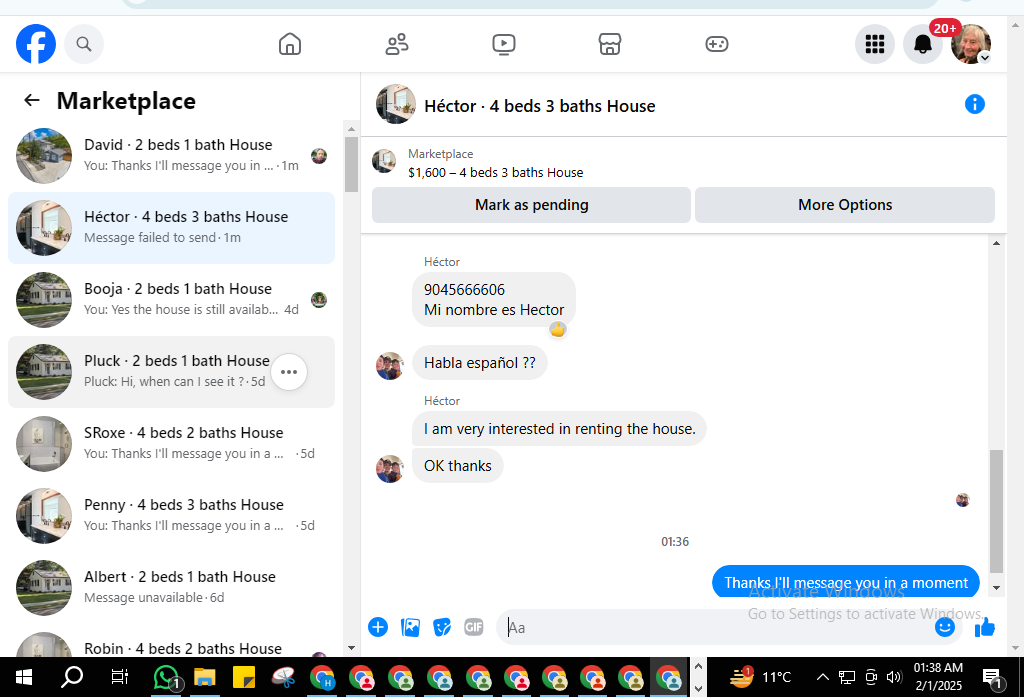
Task: Open the Friends icon
Action: point(397,44)
